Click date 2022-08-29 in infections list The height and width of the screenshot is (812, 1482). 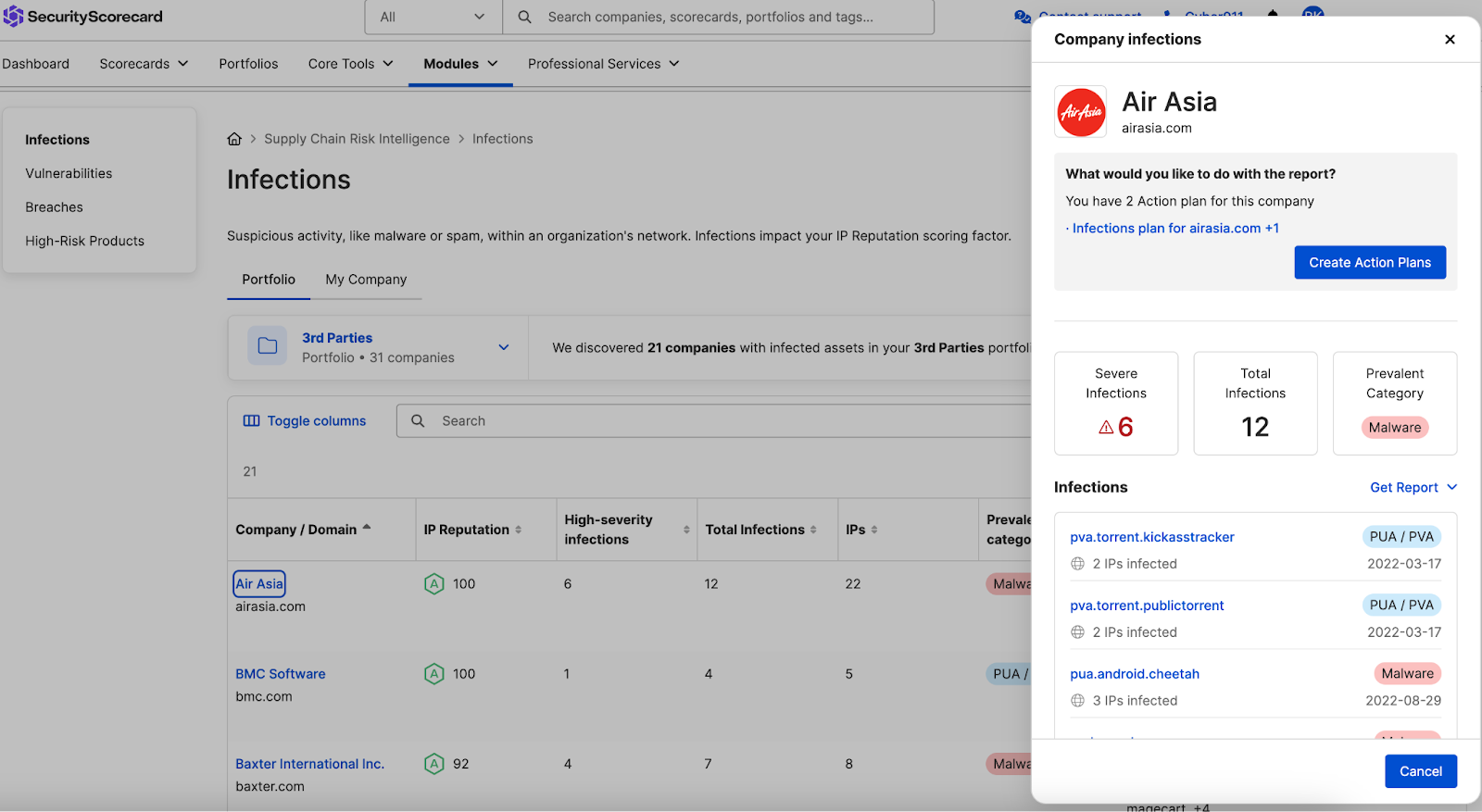(x=1403, y=701)
